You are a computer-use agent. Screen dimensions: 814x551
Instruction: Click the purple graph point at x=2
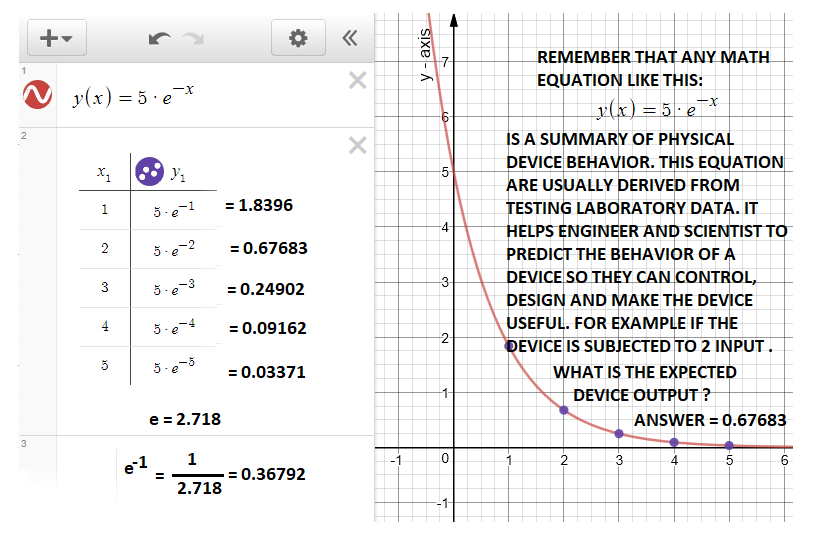[x=564, y=410]
